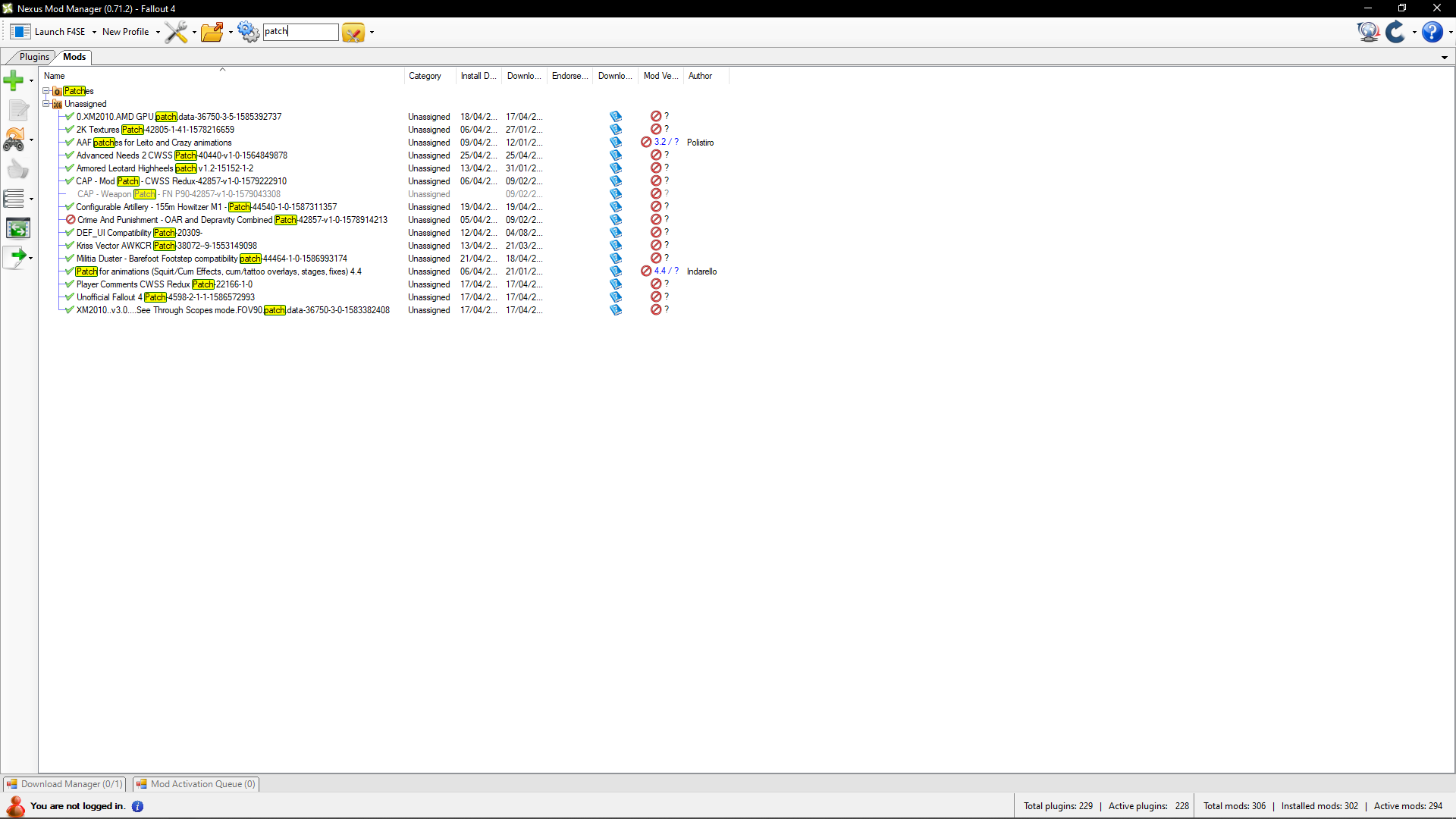The image size is (1456, 819).
Task: Click the binoculars check for updates icon
Action: pyautogui.click(x=14, y=140)
